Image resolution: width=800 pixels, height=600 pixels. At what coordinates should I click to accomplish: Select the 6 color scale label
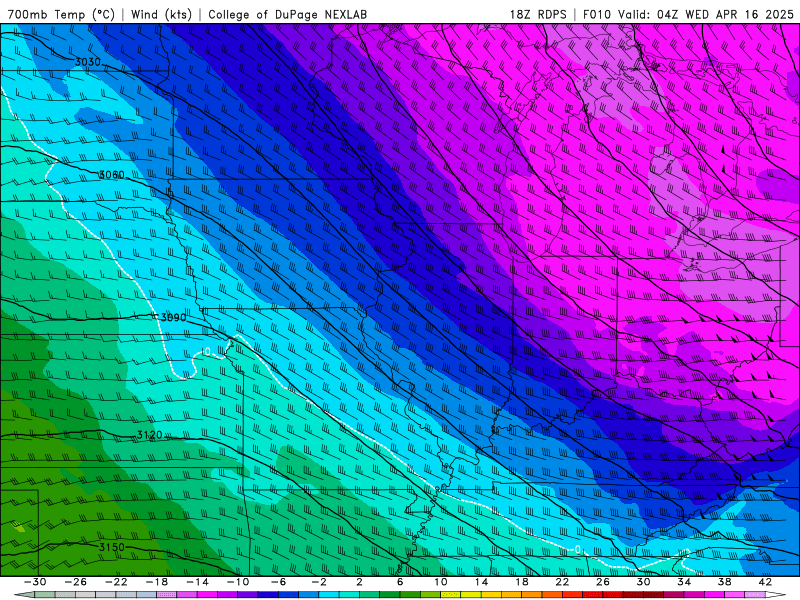400,582
